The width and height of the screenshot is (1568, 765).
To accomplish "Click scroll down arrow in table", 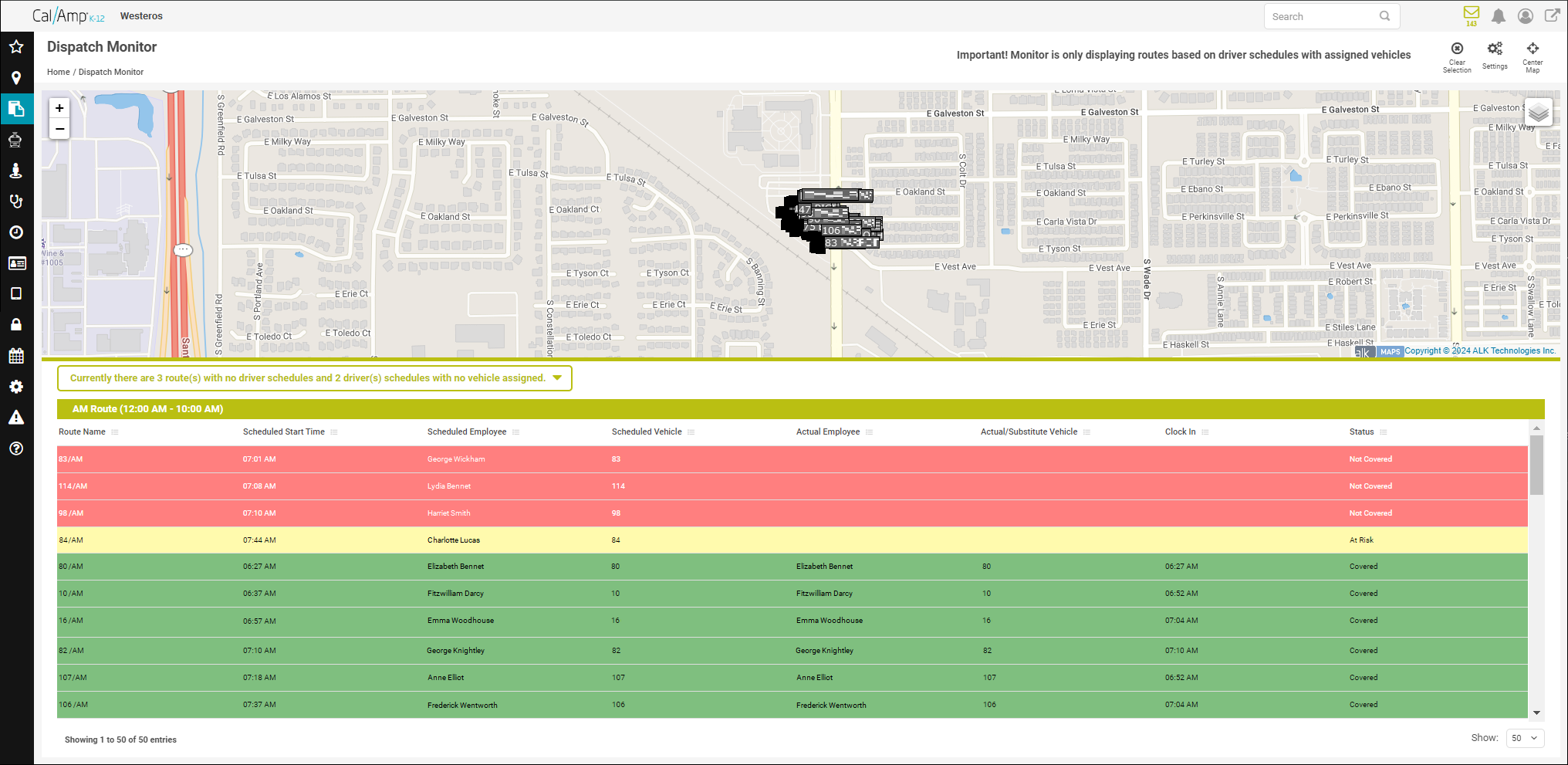I will [1536, 713].
